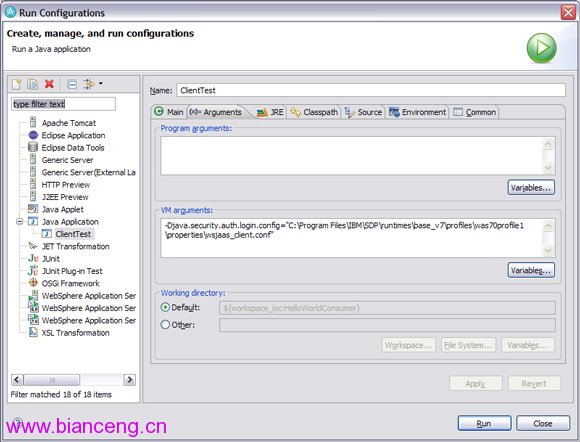Click inside the VM arguments text area
Viewport: 580px width, 442px height.
pos(351,238)
